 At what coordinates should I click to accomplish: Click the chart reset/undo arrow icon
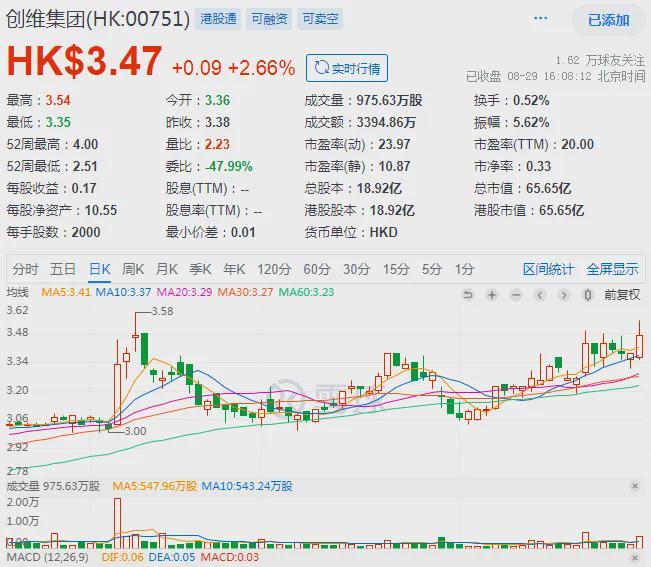pyautogui.click(x=467, y=294)
